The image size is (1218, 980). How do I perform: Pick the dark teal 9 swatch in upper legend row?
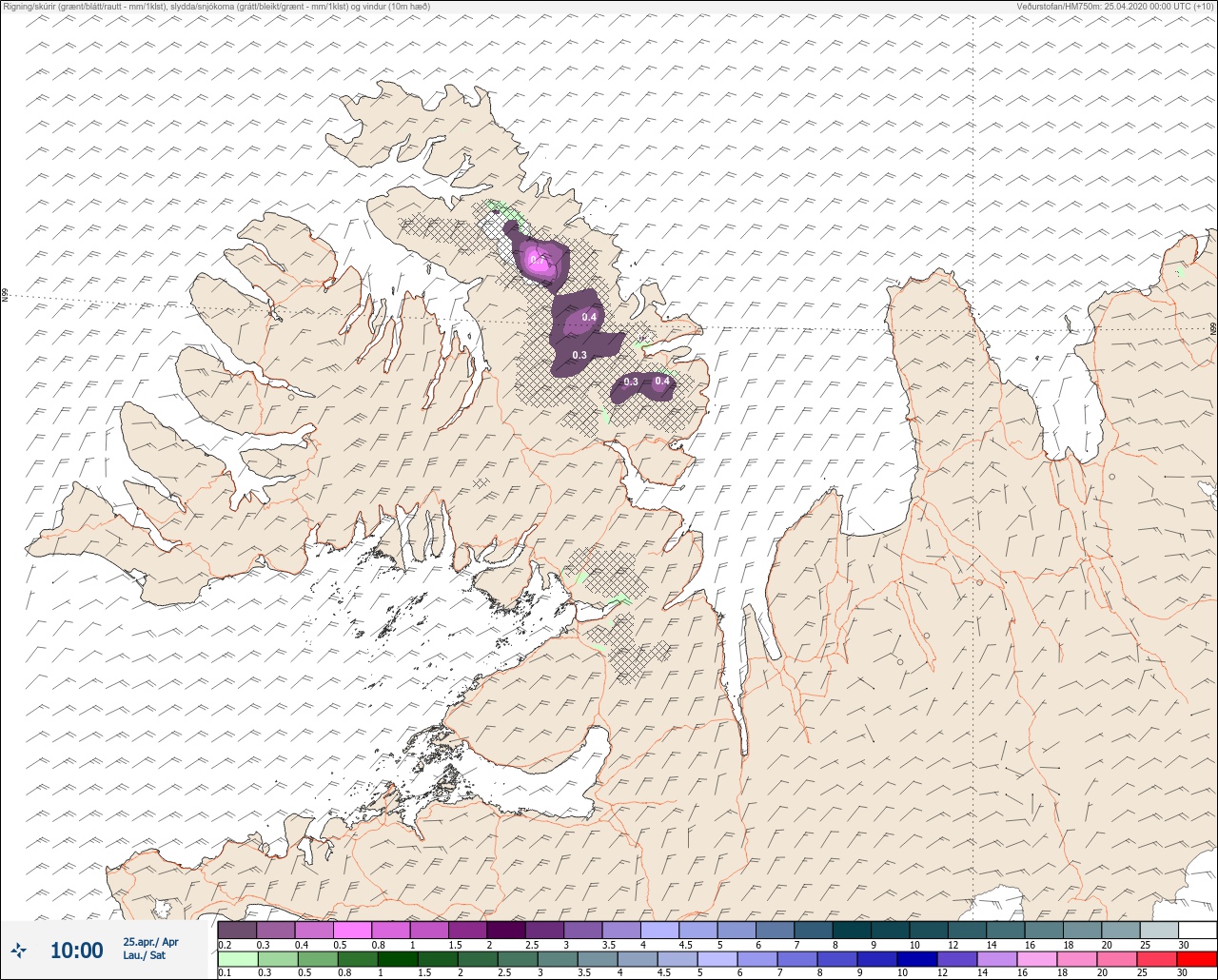click(x=891, y=930)
